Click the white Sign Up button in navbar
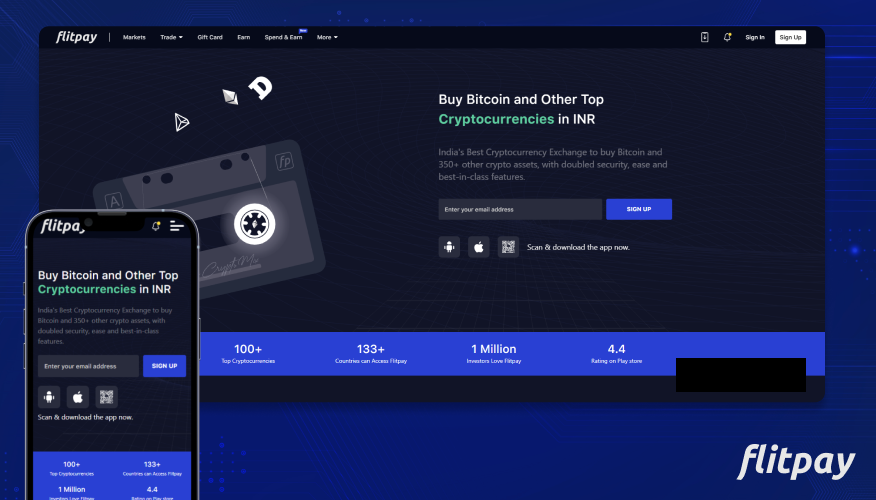The width and height of the screenshot is (876, 500). 790,37
